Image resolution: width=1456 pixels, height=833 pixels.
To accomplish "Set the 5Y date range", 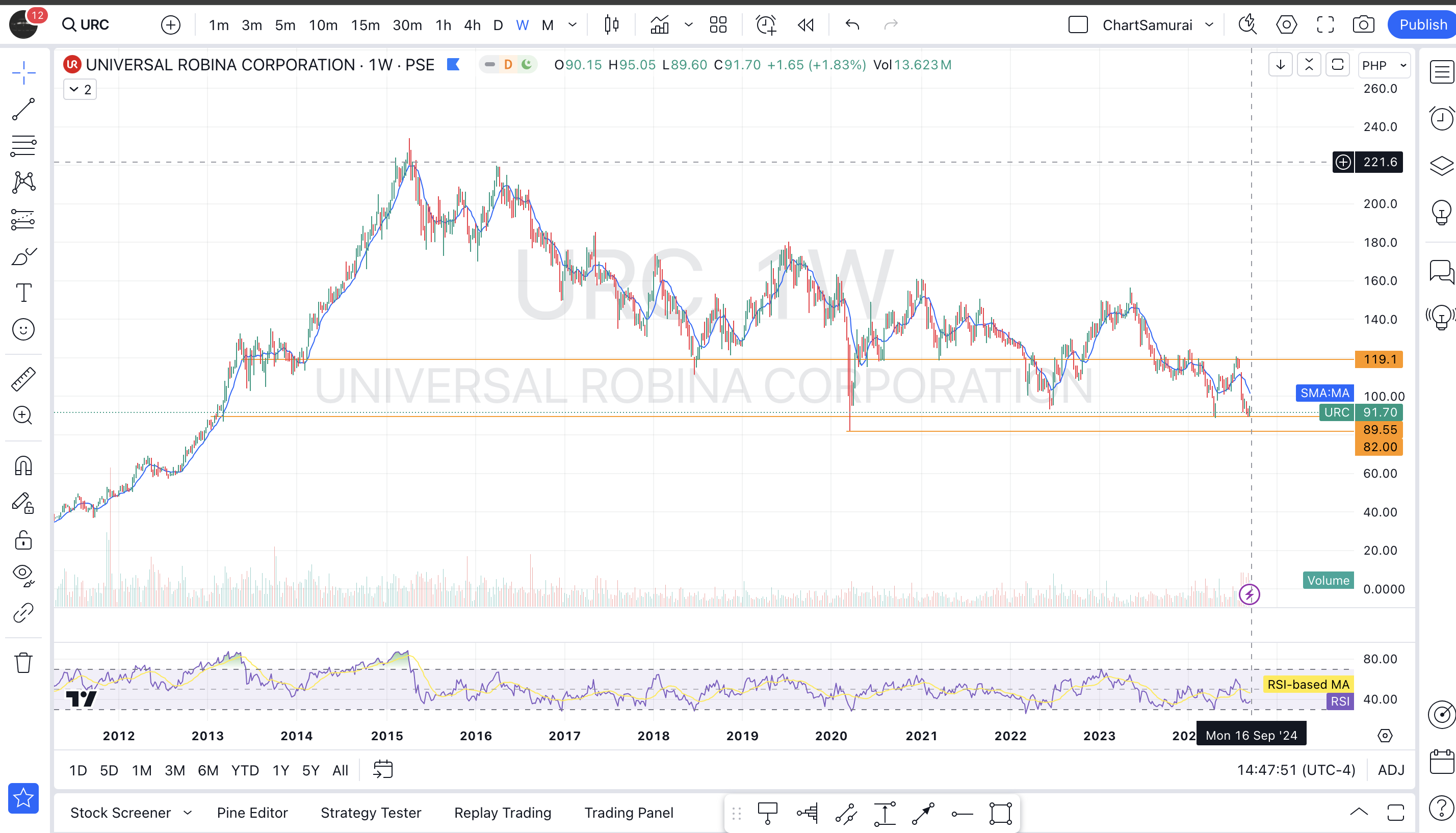I will tap(310, 771).
